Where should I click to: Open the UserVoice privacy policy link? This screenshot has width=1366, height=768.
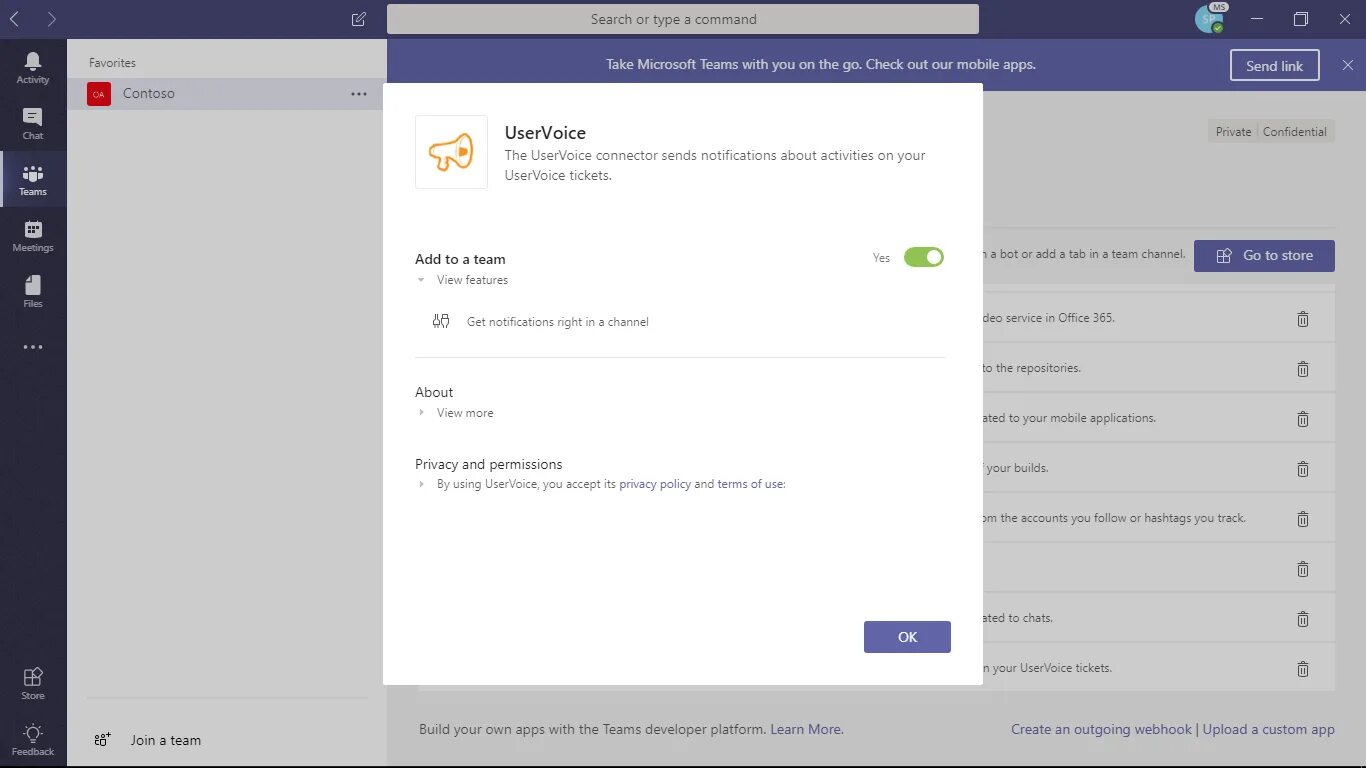(655, 484)
